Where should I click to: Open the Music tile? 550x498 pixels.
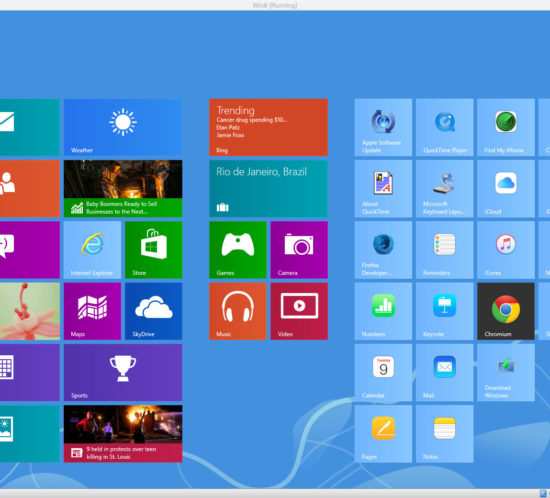point(238,311)
